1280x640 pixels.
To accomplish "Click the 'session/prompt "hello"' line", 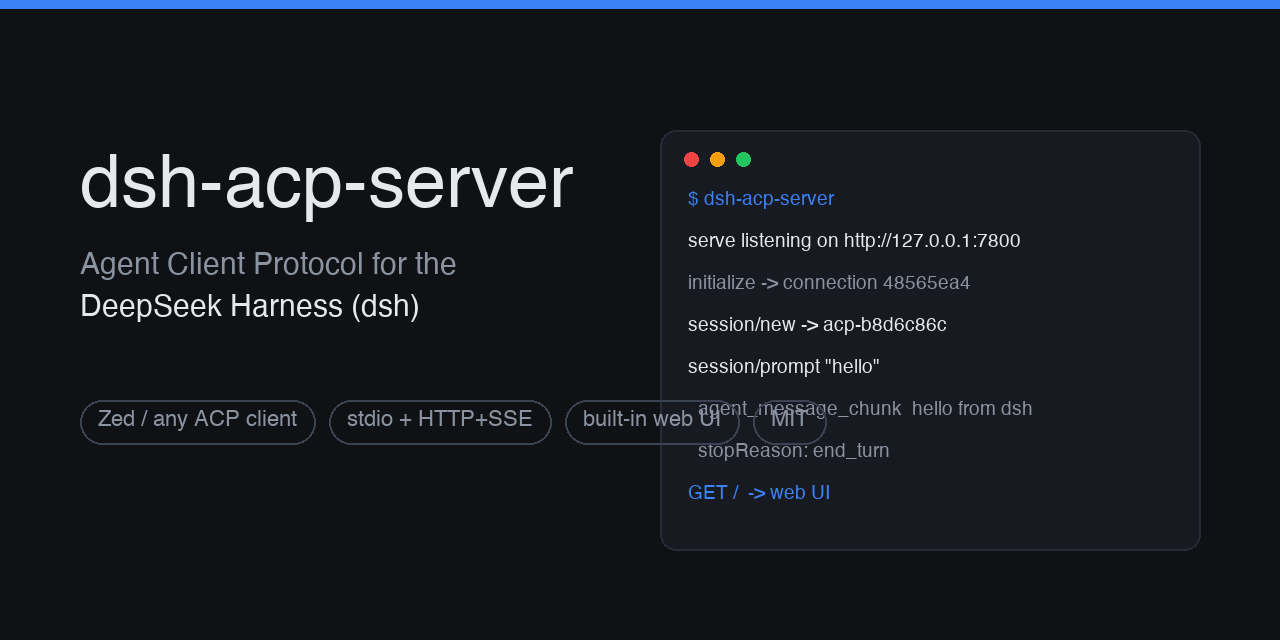I will click(784, 367).
